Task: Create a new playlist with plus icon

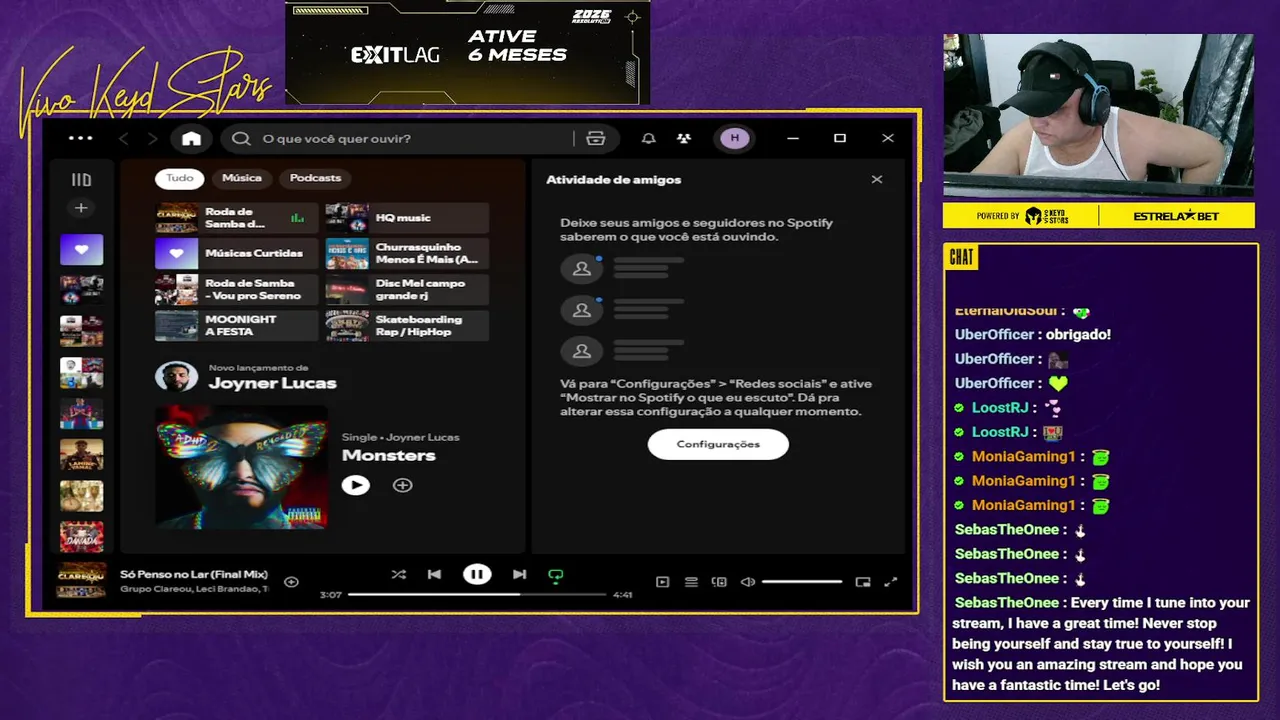Action: click(81, 208)
